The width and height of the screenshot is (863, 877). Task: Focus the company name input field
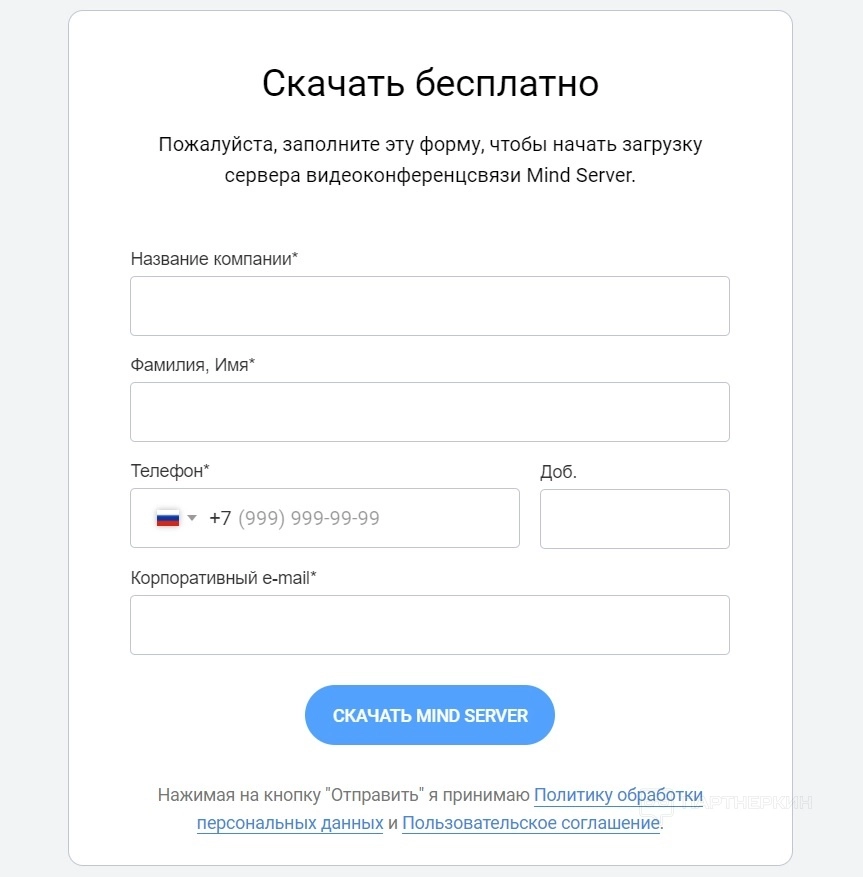pos(429,306)
